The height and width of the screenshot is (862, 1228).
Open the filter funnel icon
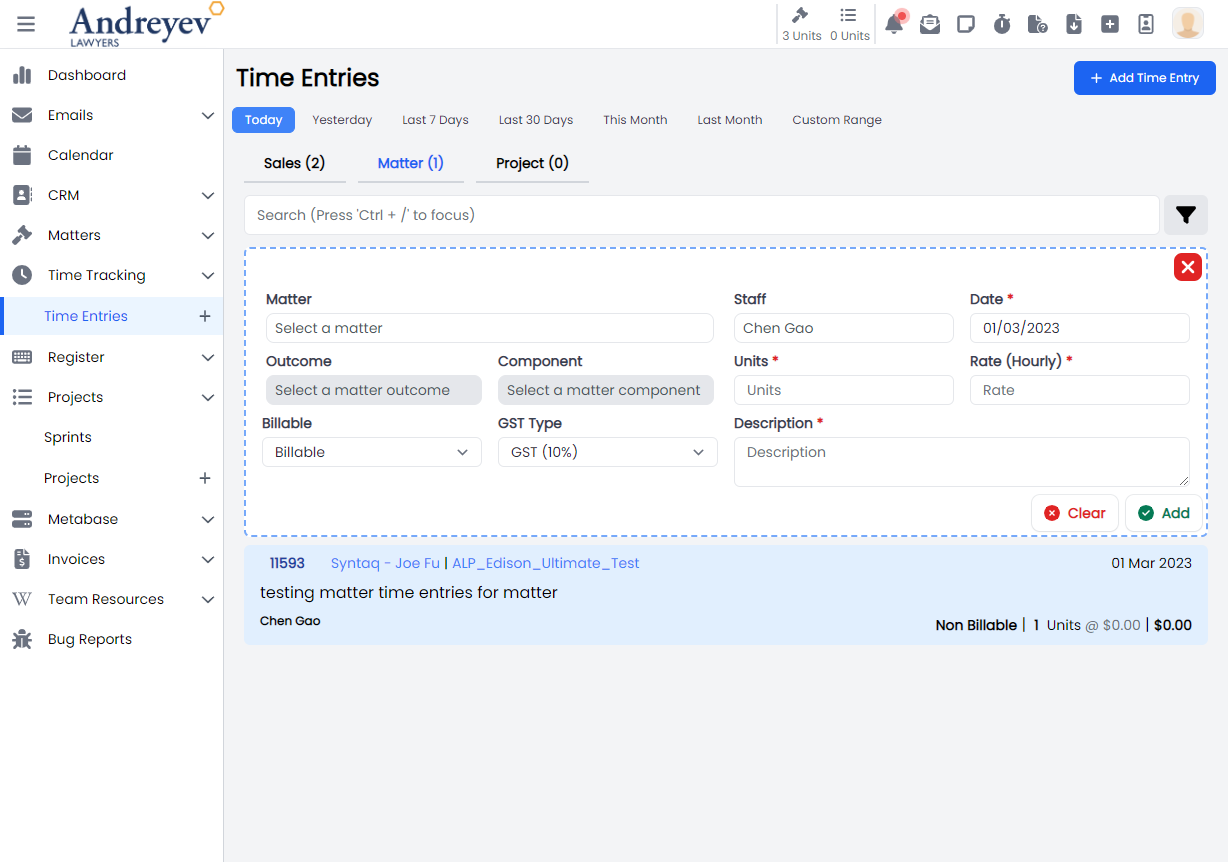[1186, 215]
